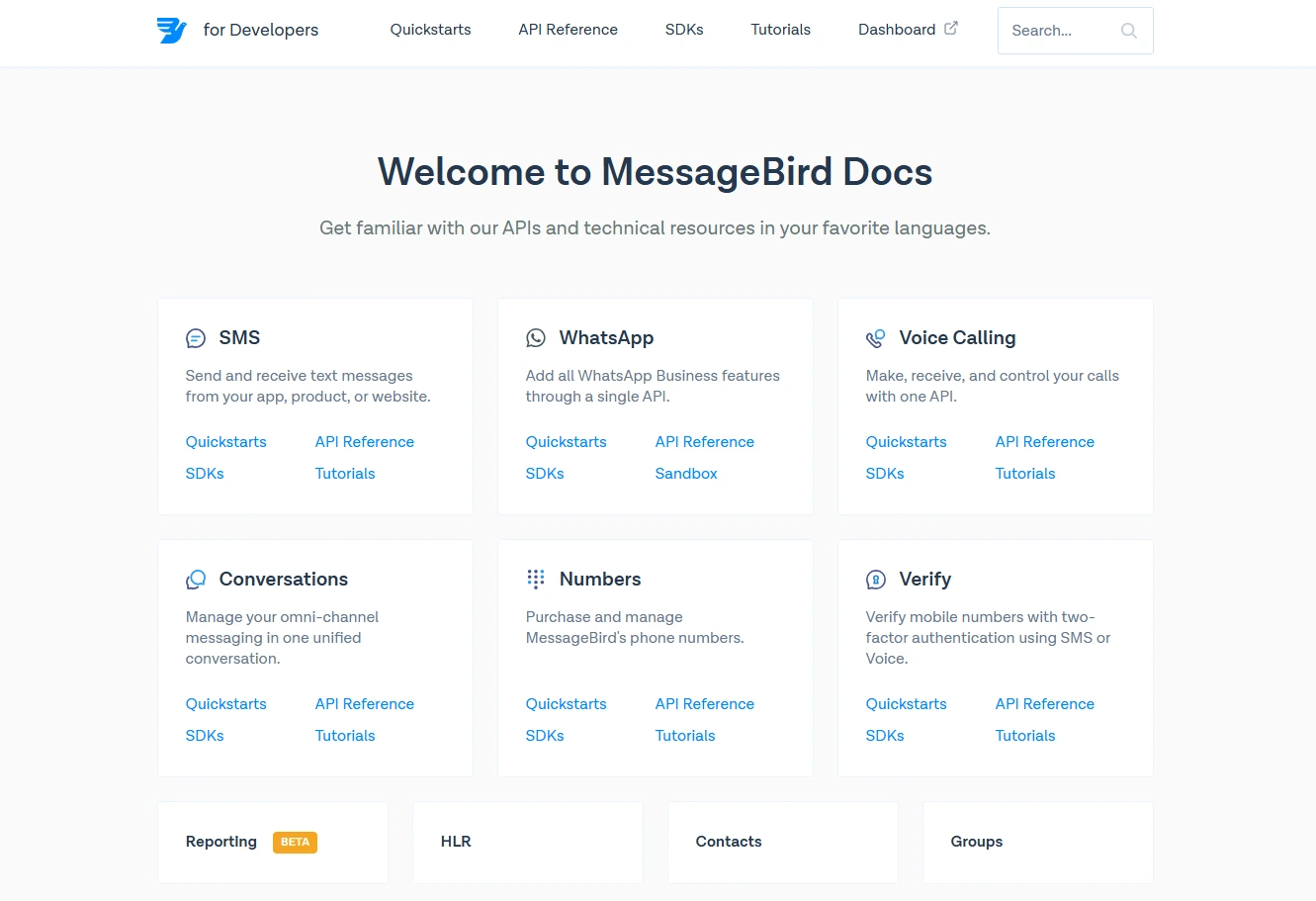Open API Reference in top navigation
Image resolution: width=1316 pixels, height=901 pixels.
(x=568, y=30)
